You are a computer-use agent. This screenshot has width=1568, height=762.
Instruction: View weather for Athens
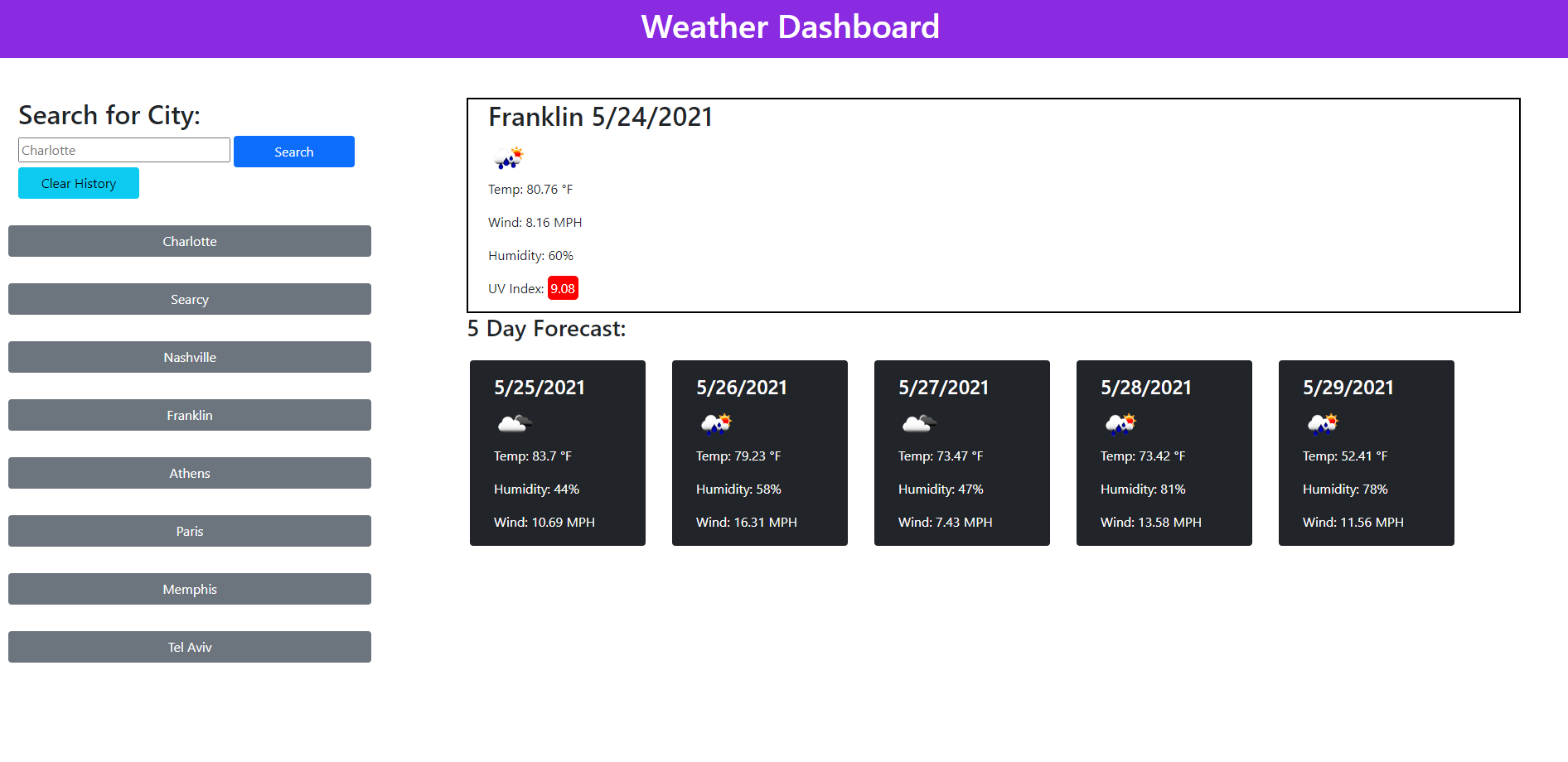(x=189, y=473)
